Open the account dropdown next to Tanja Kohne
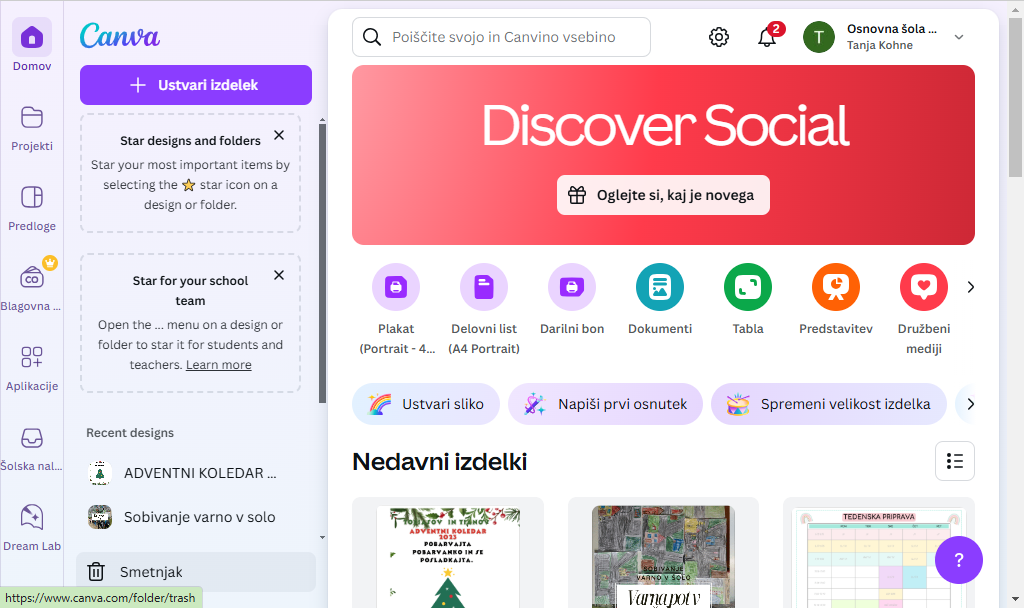This screenshot has height=608, width=1024. pos(959,37)
